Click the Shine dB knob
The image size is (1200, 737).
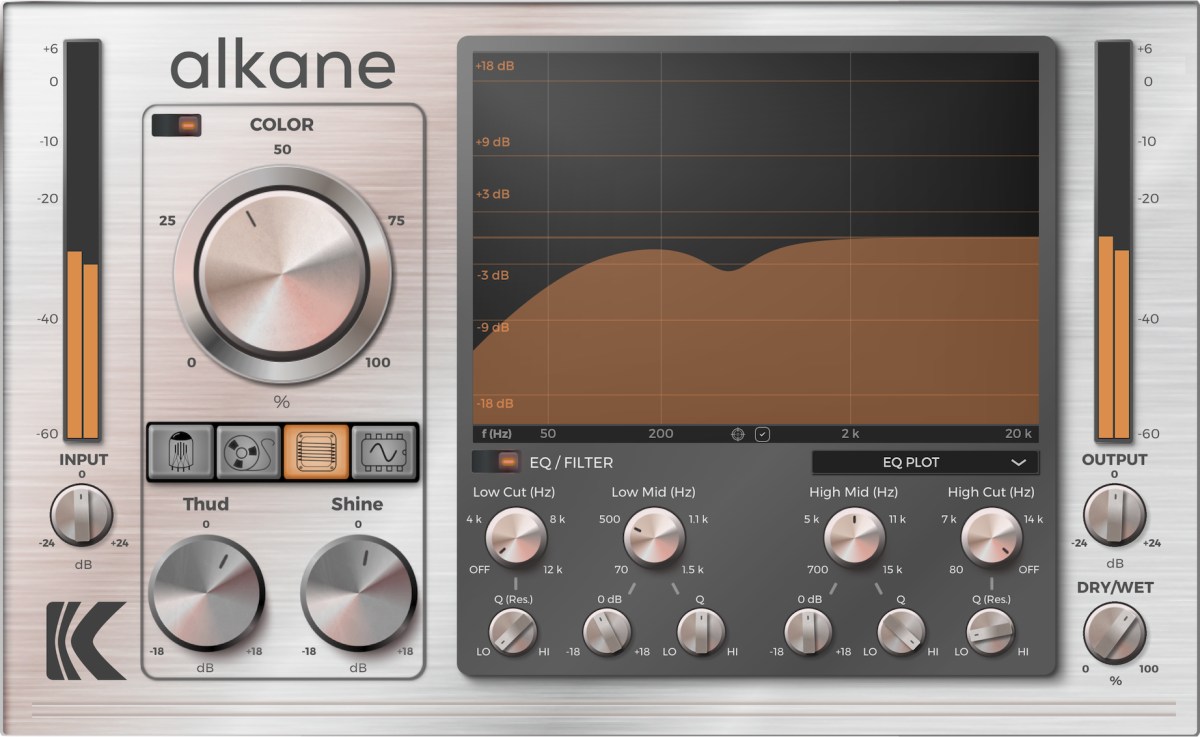(358, 592)
